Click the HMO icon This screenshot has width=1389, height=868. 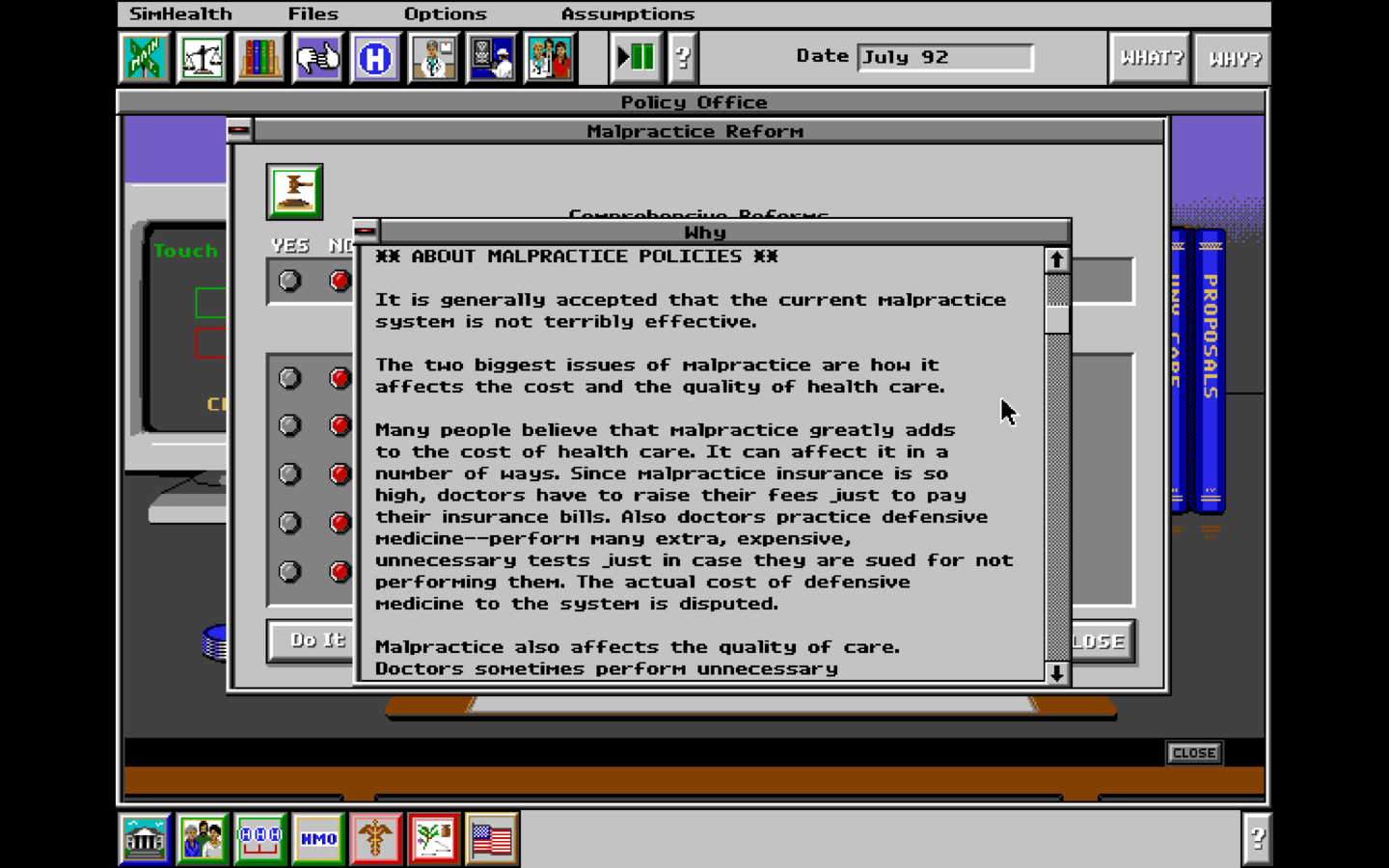[x=318, y=838]
